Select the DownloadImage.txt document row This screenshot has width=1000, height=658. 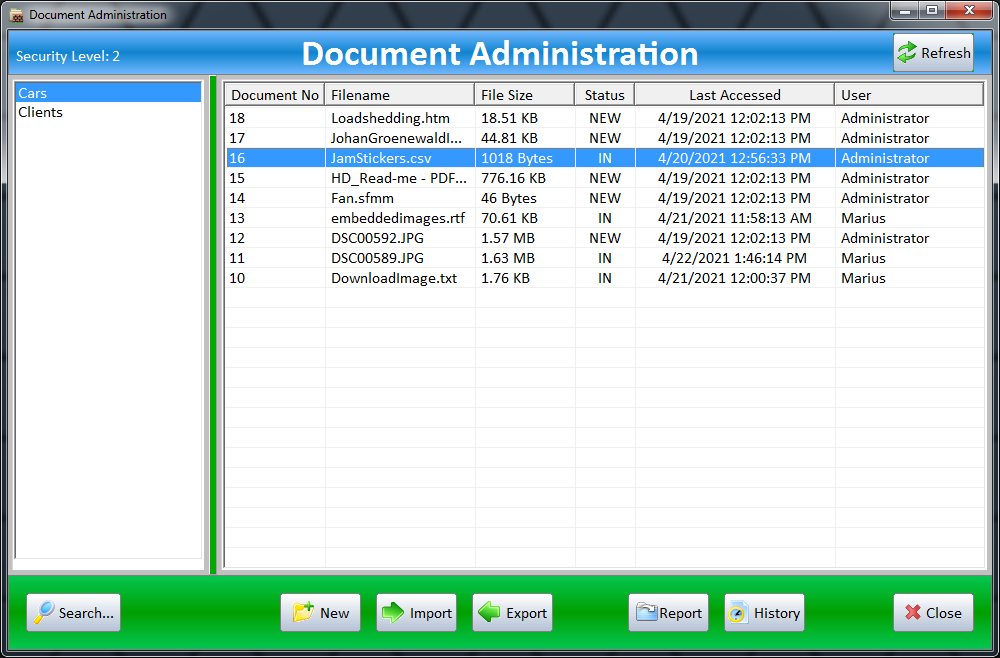(393, 278)
